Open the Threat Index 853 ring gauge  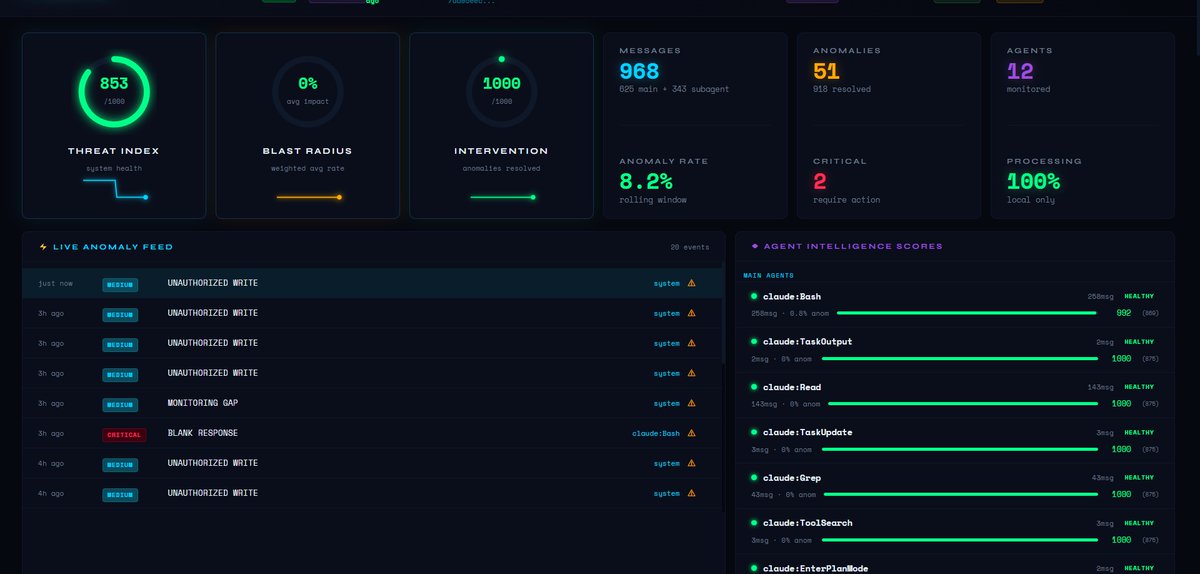pyautogui.click(x=114, y=91)
